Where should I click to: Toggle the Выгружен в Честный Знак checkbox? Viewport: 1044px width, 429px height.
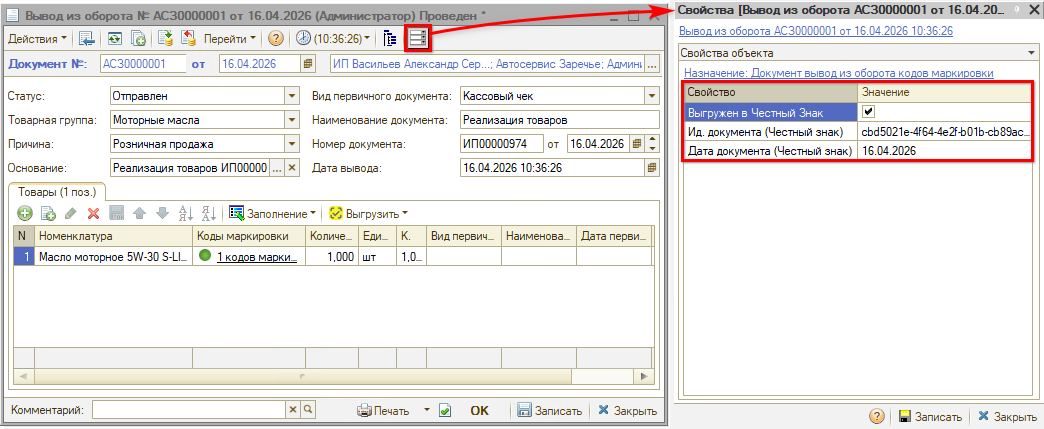(868, 112)
